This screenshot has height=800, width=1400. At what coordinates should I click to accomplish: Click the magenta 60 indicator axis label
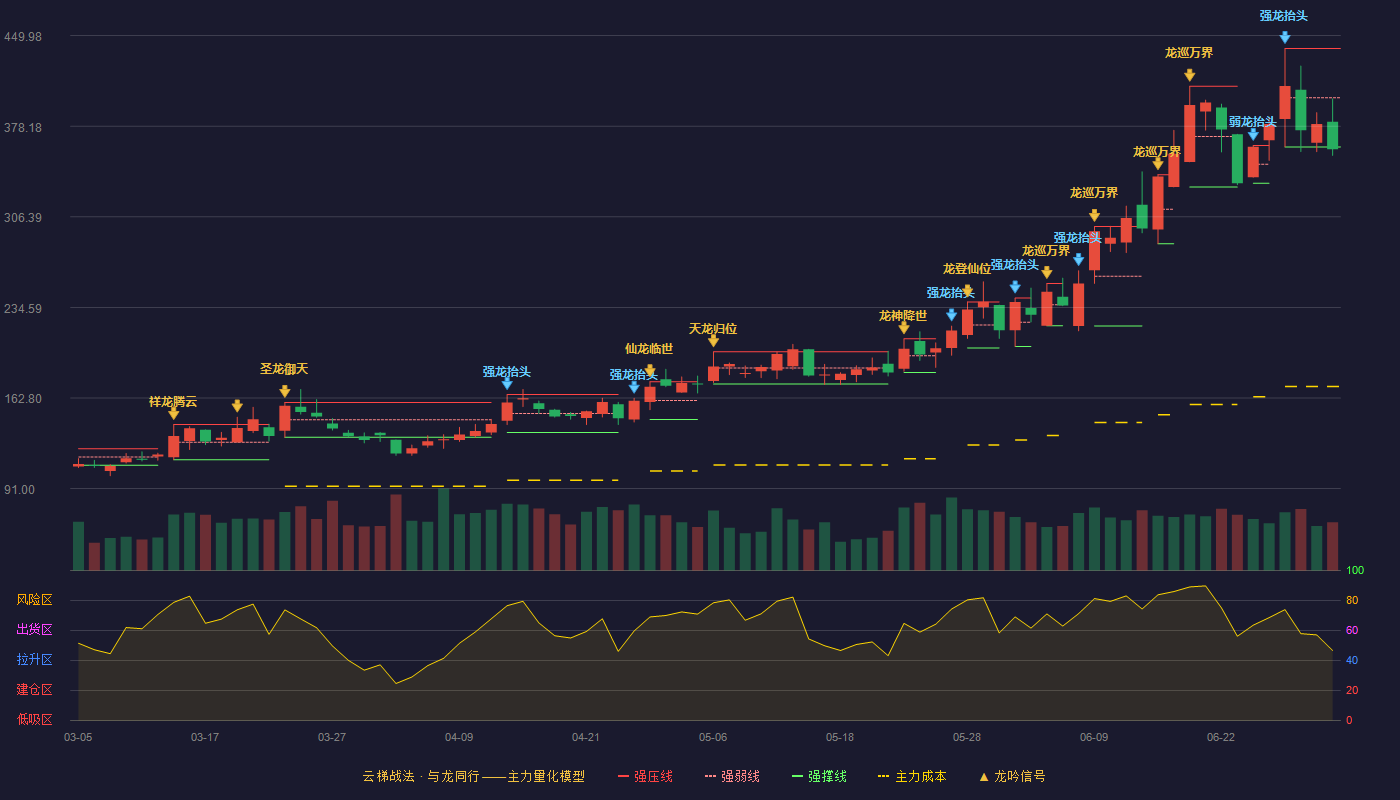pyautogui.click(x=1352, y=631)
